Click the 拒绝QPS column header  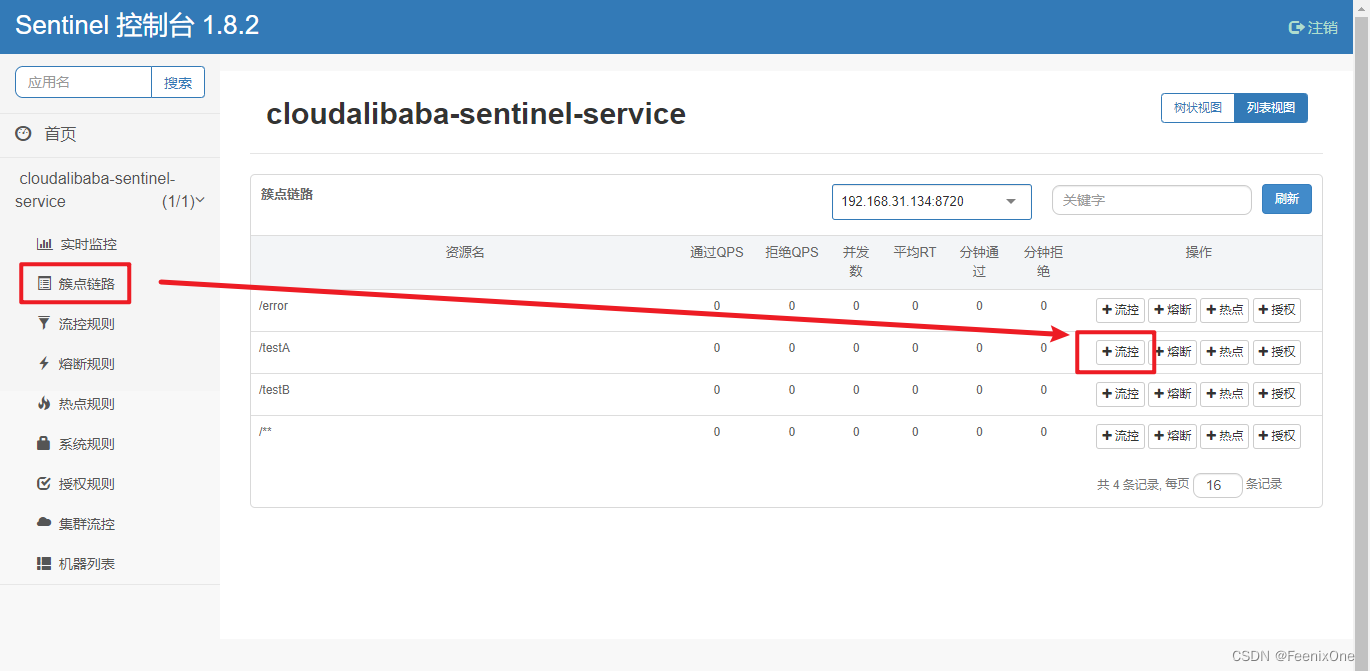tap(792, 252)
